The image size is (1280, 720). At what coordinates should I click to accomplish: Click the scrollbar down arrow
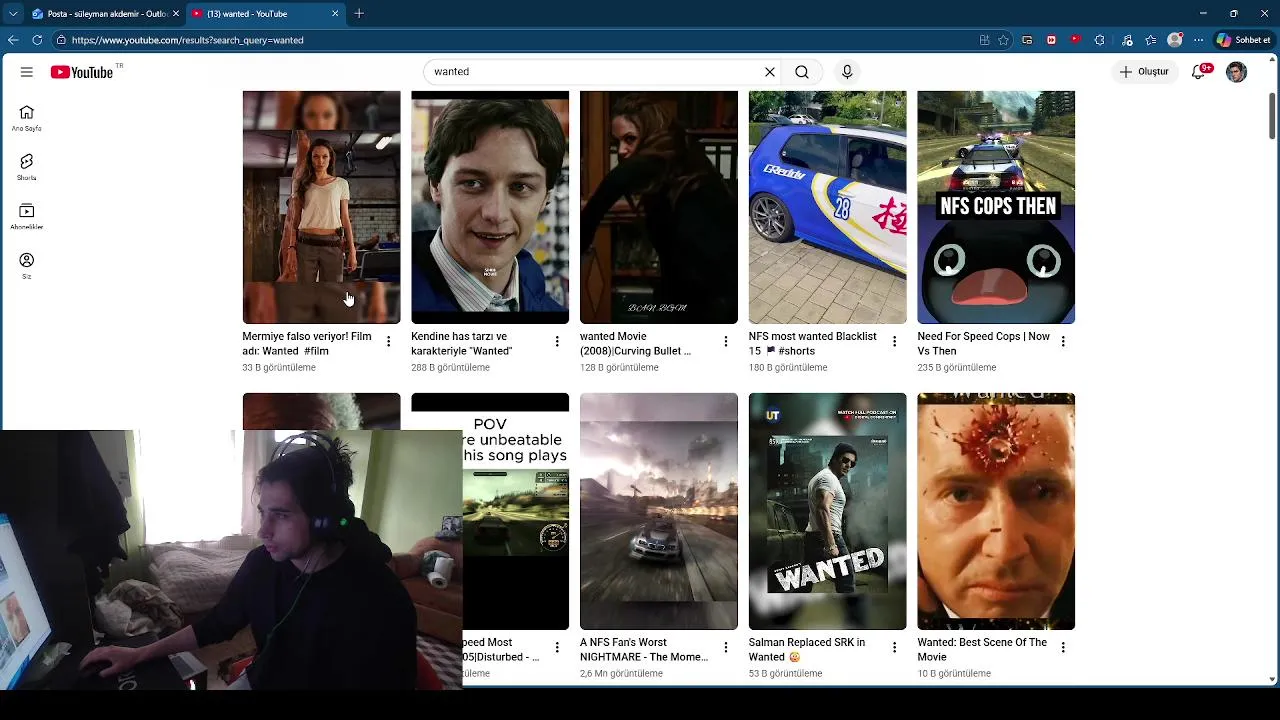click(1272, 679)
